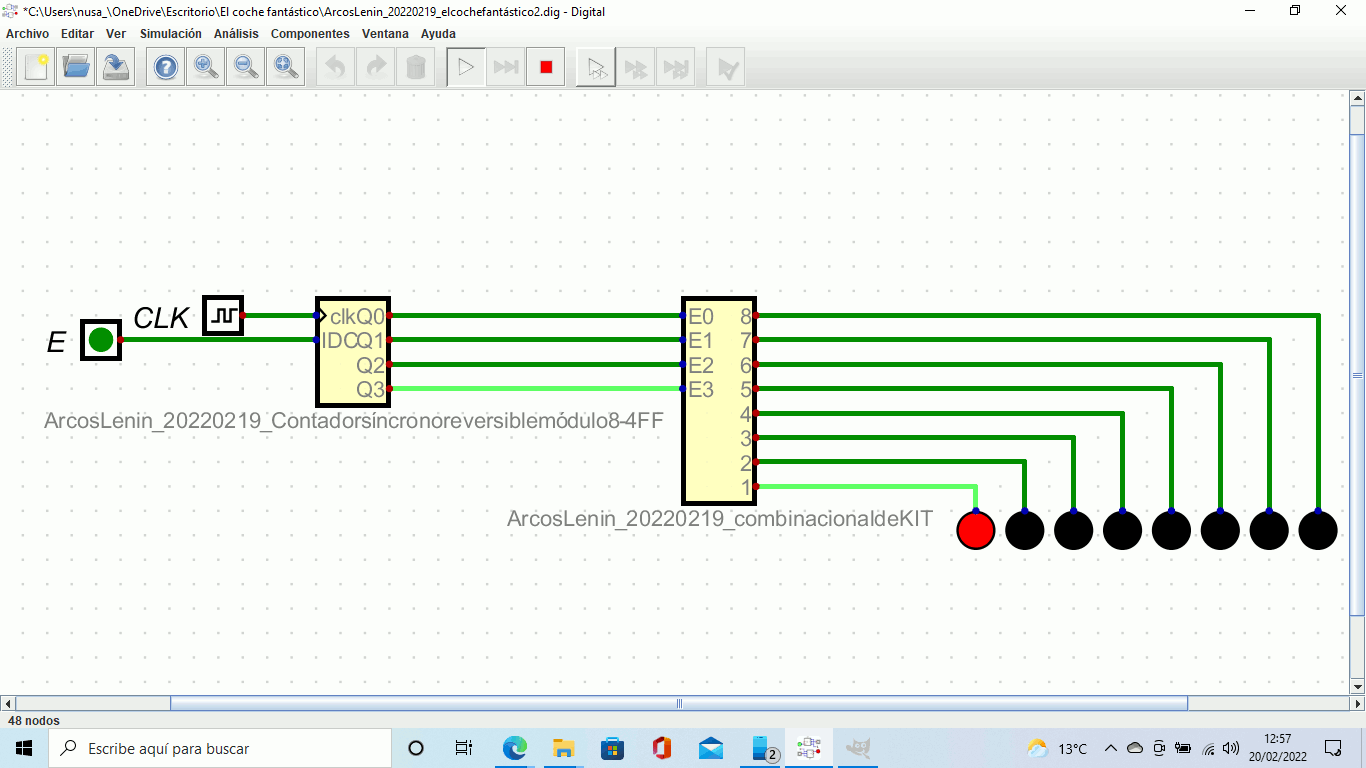This screenshot has height=768, width=1366.
Task: Zoom in on the circuit canvas
Action: coord(206,68)
